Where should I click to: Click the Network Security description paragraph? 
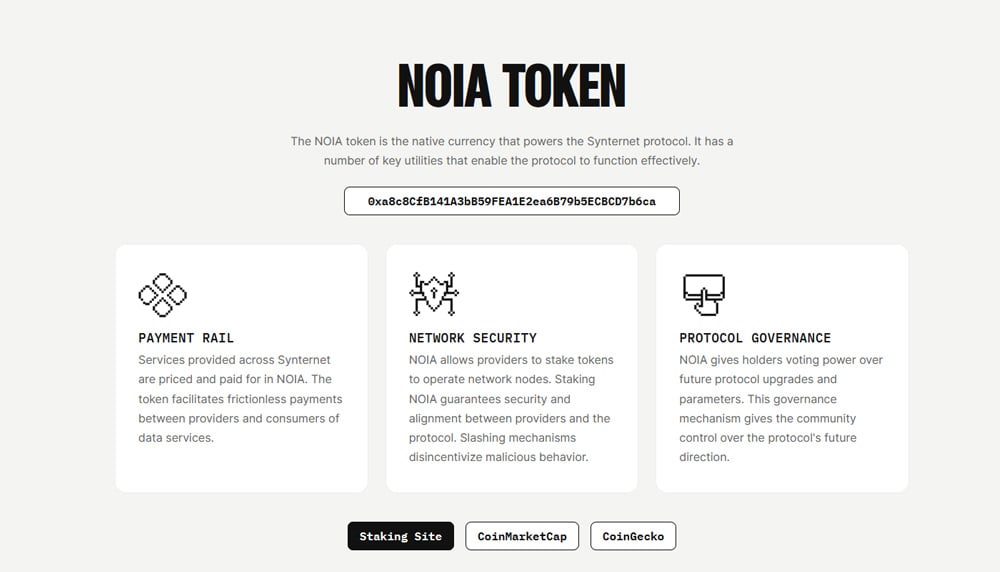(x=511, y=408)
